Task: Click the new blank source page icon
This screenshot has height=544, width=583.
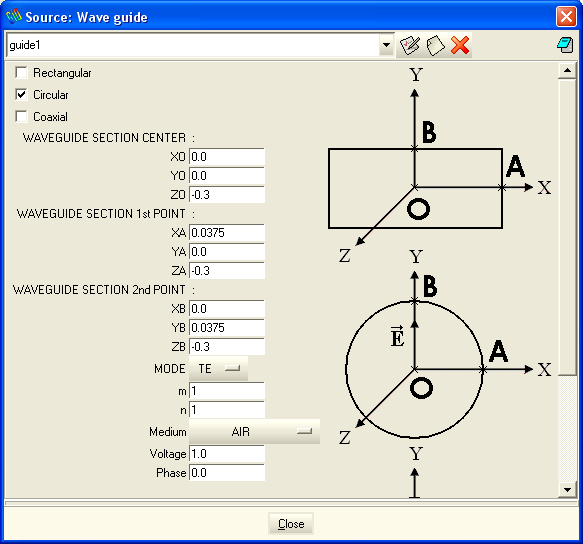Action: (x=435, y=45)
